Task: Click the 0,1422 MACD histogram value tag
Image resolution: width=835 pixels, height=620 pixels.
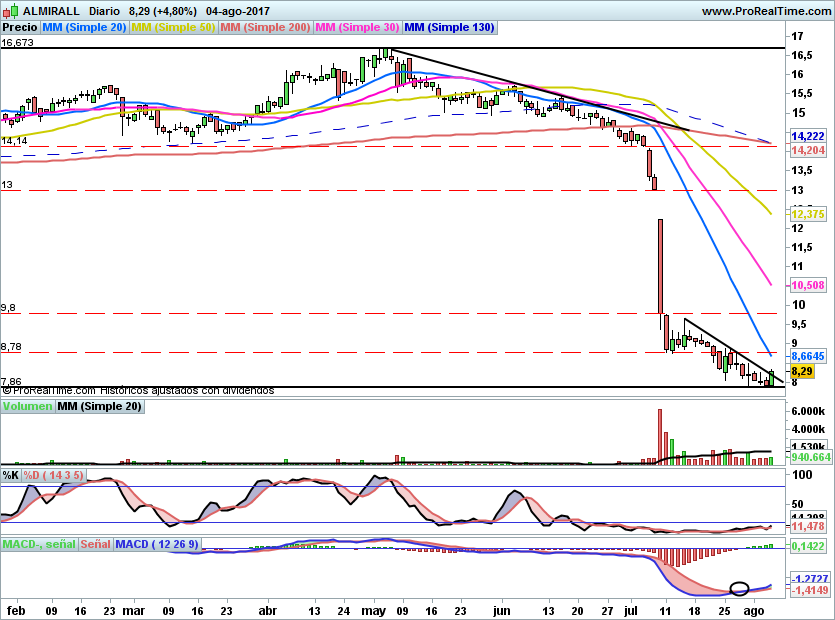Action: 807,546
